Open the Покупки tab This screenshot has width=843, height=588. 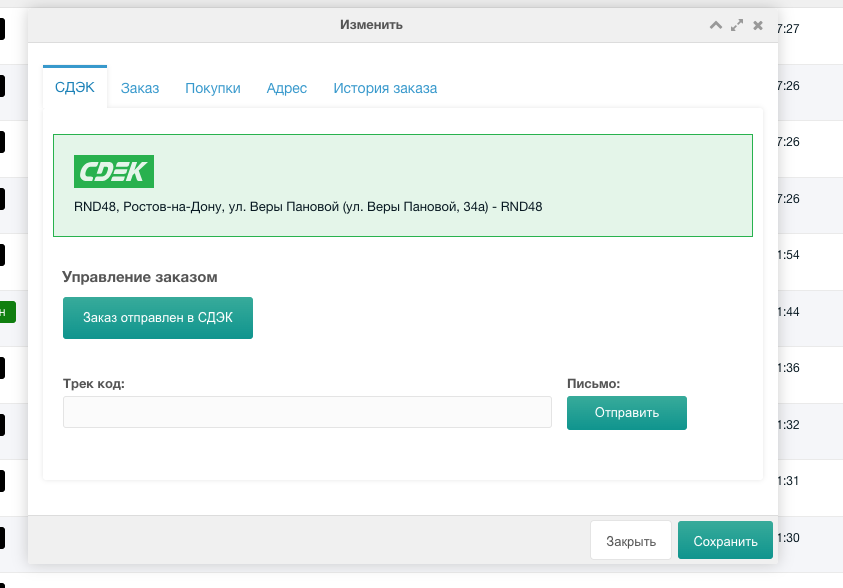point(213,88)
